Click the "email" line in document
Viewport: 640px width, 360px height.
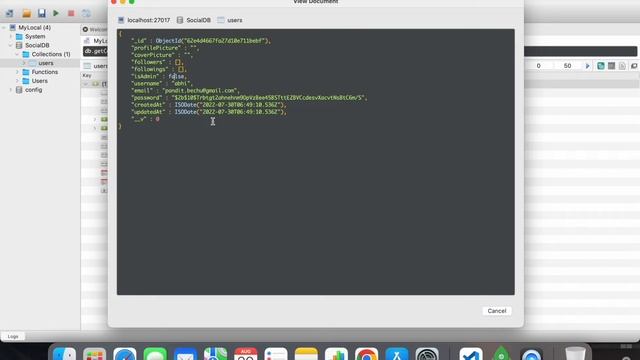185,91
